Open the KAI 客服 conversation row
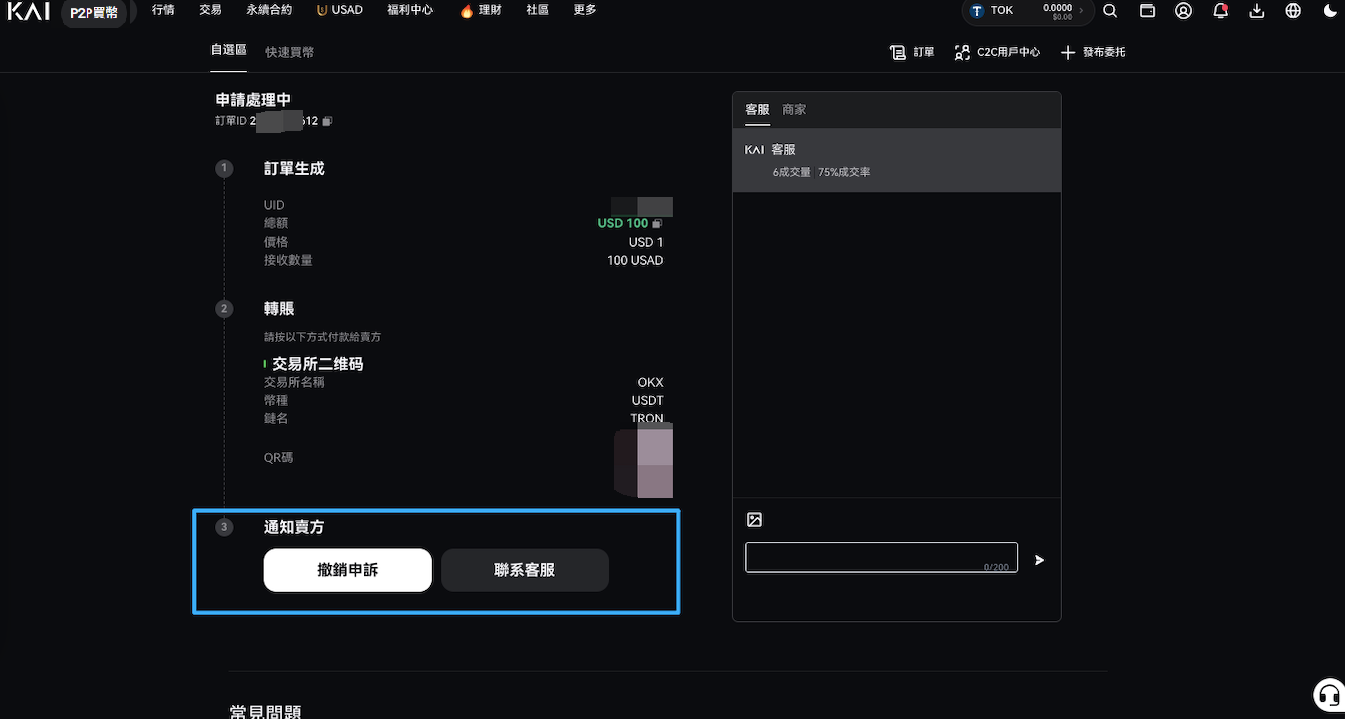Screen dimensions: 1345x719 coord(896,160)
